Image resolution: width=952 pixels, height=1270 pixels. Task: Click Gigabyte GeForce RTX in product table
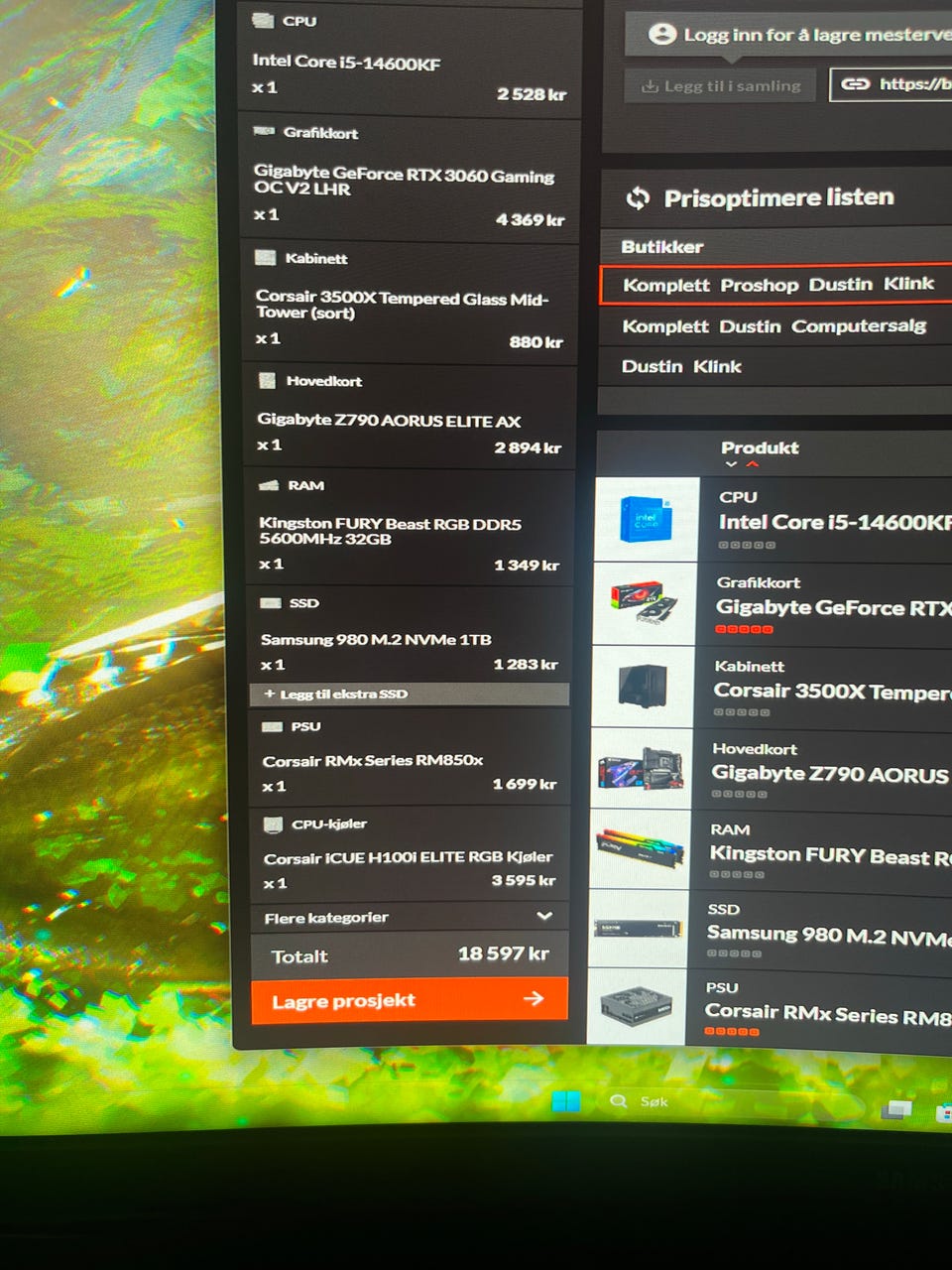(834, 607)
